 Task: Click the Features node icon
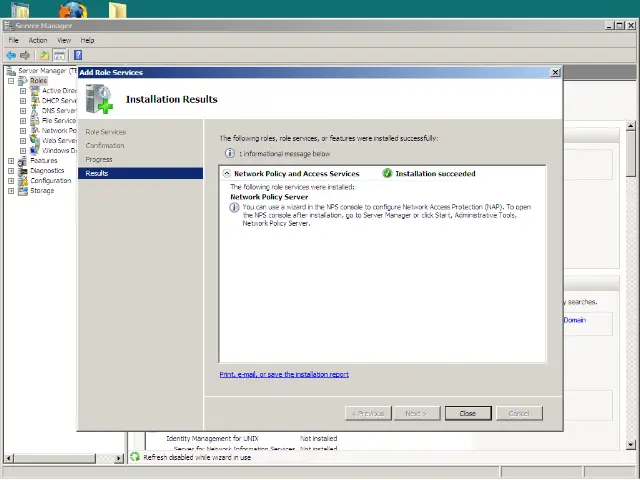(x=23, y=161)
